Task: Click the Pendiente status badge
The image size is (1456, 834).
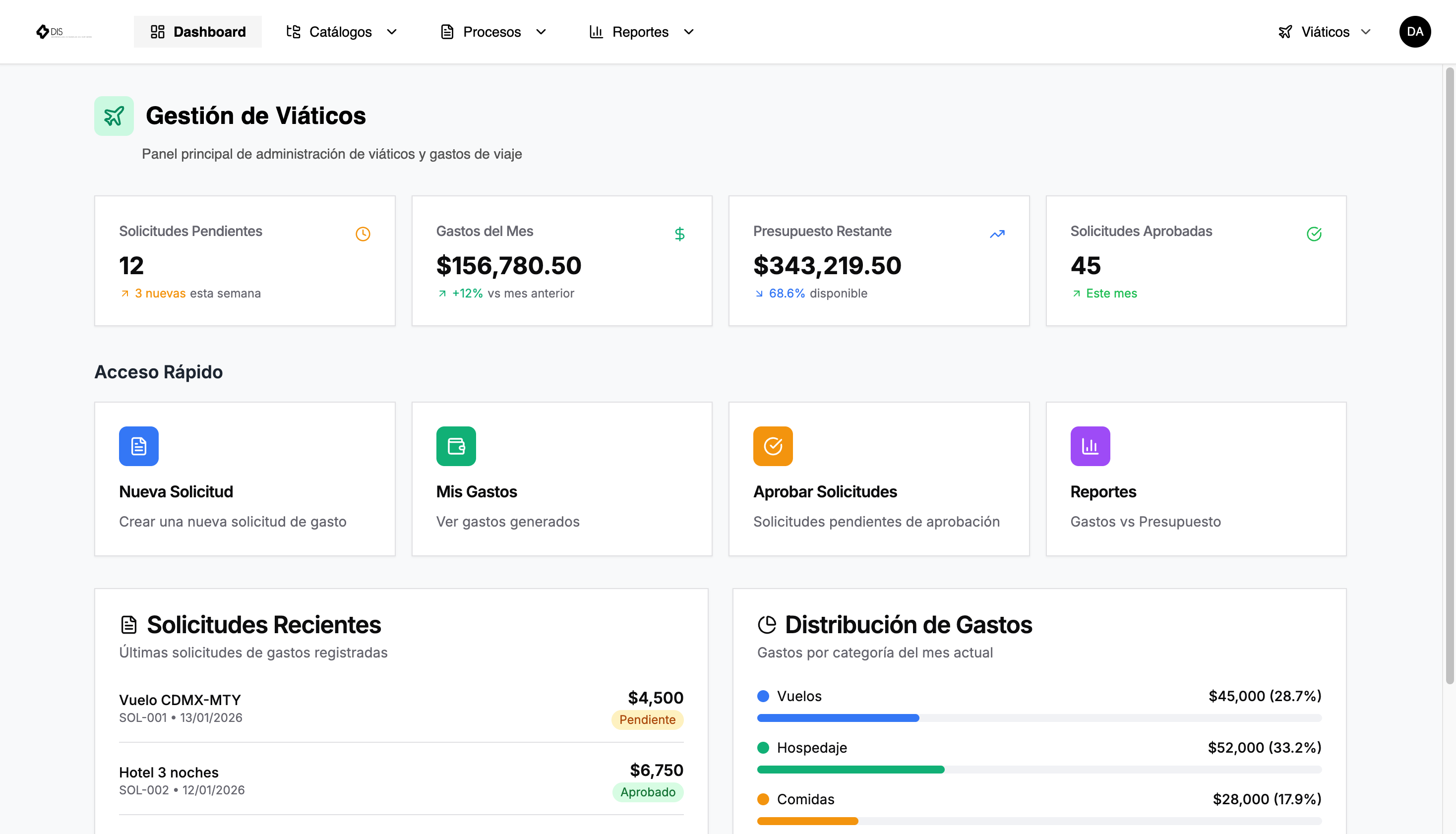Action: coord(647,719)
